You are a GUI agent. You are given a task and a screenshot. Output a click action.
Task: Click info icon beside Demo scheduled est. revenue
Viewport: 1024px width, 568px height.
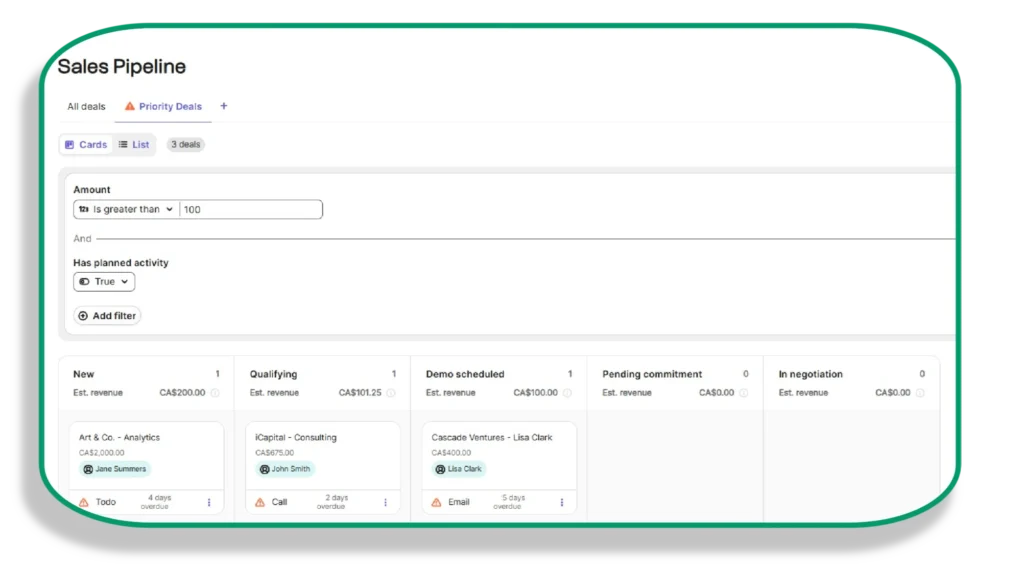point(567,393)
